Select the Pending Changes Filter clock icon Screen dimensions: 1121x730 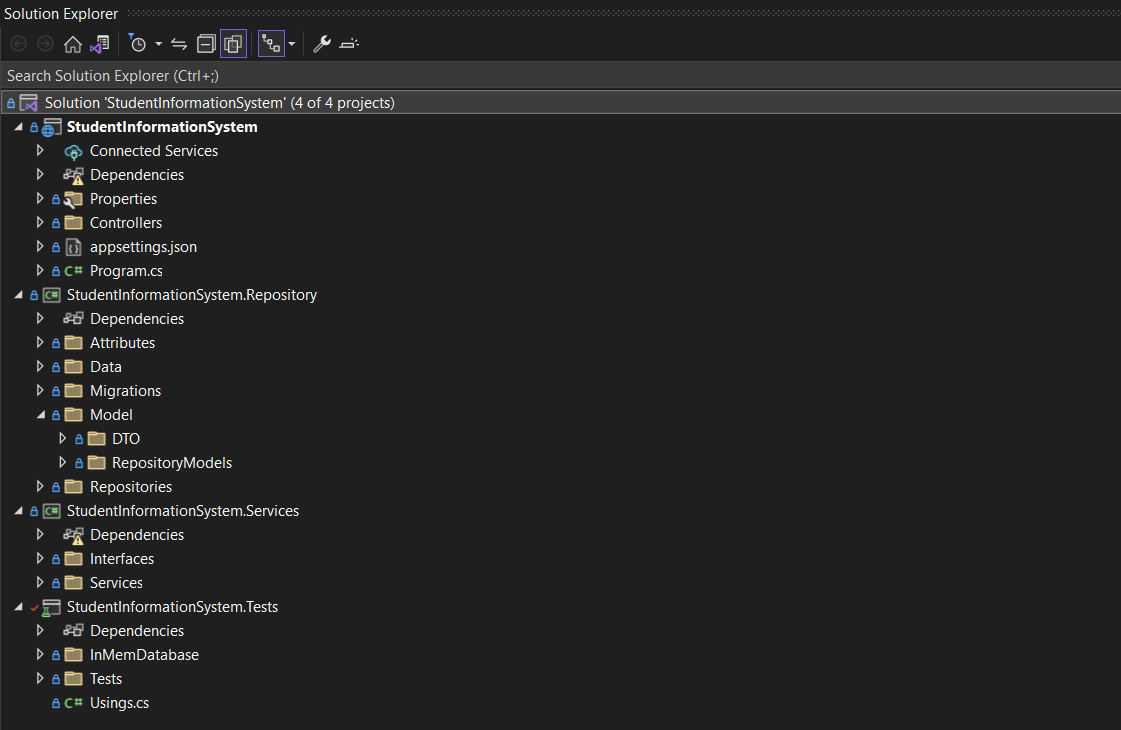[x=138, y=43]
